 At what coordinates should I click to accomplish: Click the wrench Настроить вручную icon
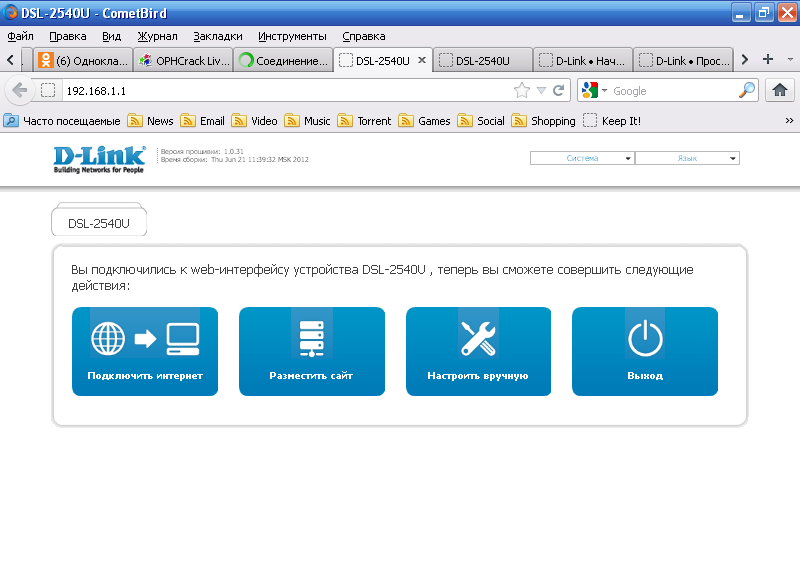[x=478, y=339]
